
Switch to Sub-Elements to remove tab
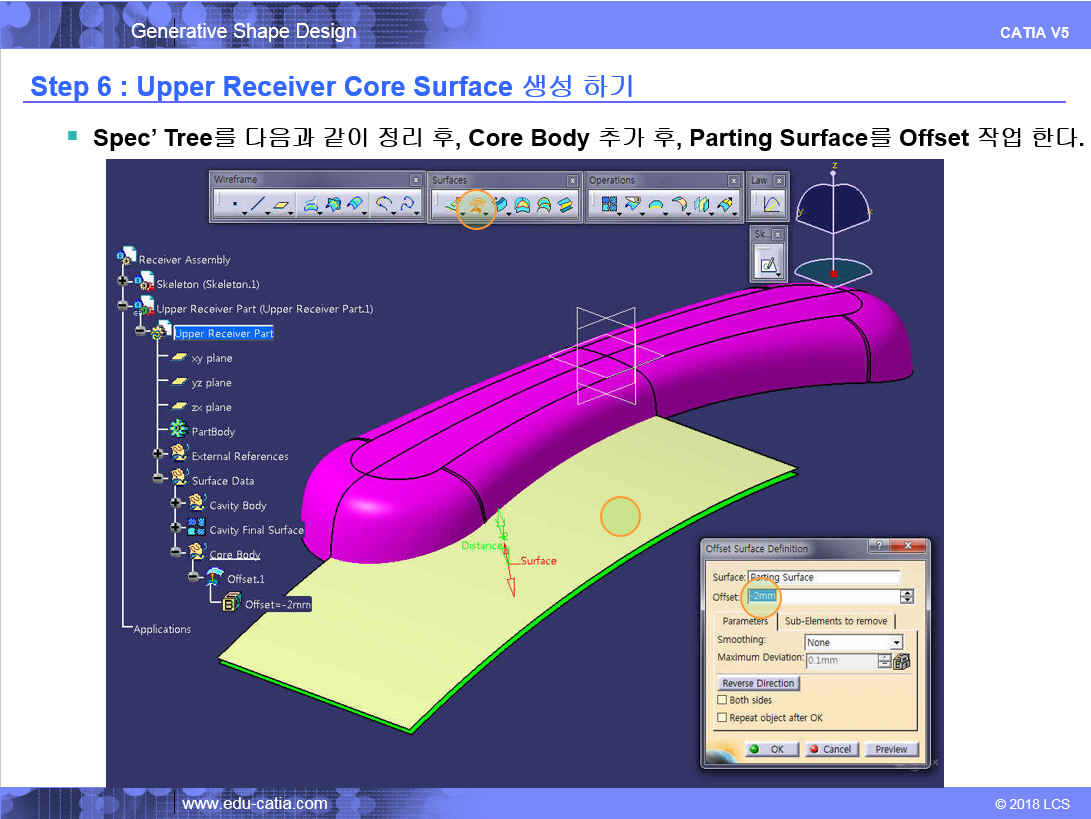[835, 621]
